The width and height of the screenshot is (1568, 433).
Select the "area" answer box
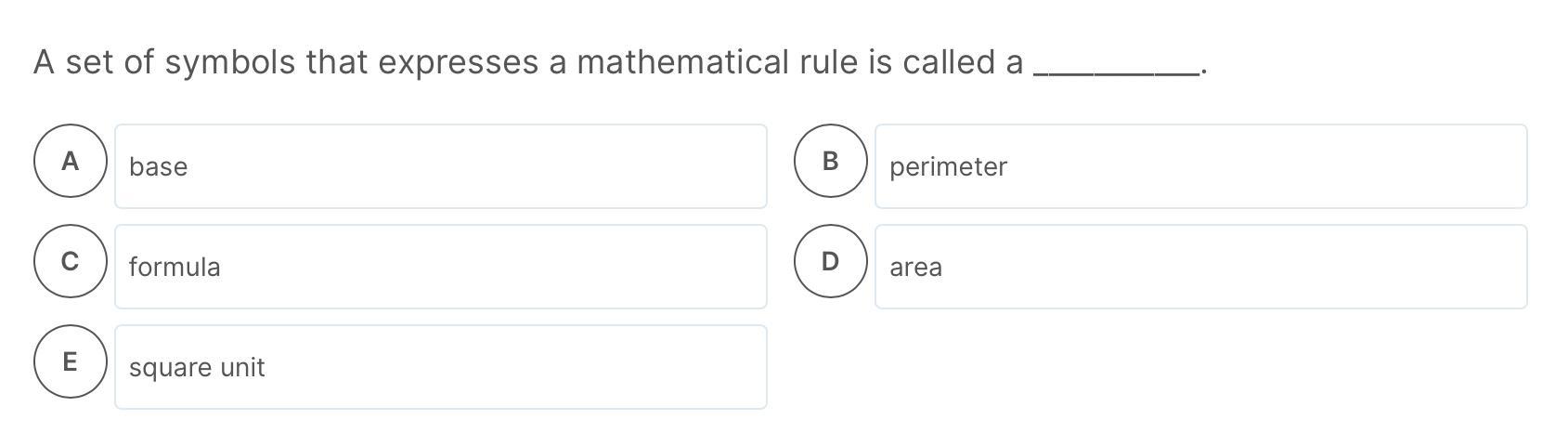click(x=1201, y=267)
